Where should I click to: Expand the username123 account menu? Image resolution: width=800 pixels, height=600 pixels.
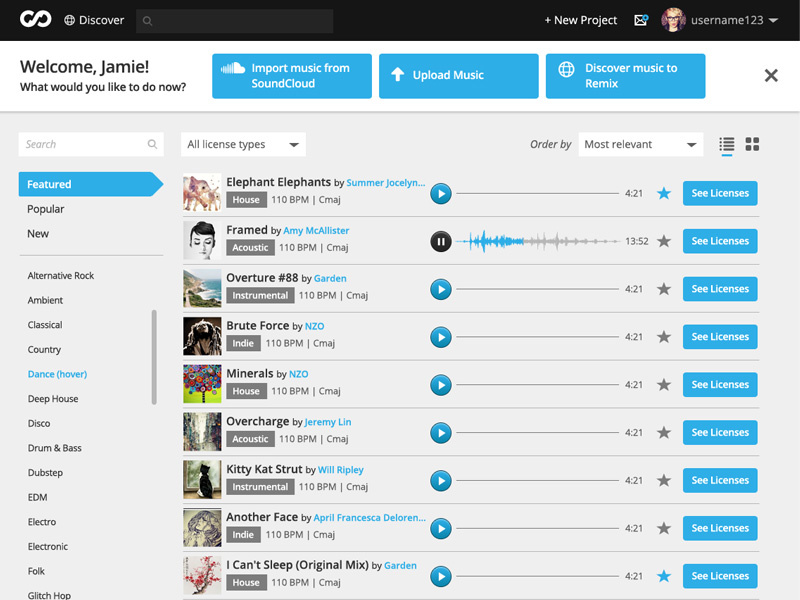coord(728,19)
